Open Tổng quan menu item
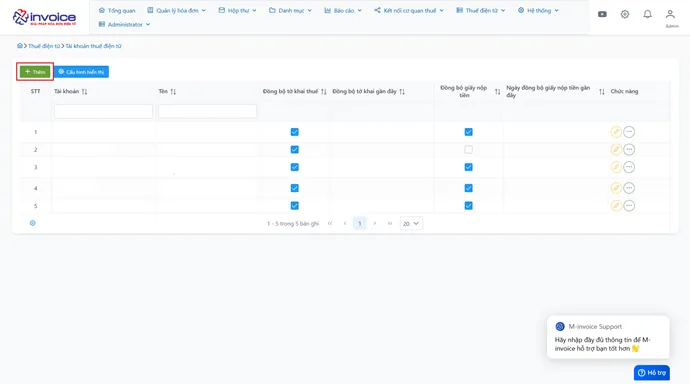This screenshot has height=384, width=690. tap(117, 10)
